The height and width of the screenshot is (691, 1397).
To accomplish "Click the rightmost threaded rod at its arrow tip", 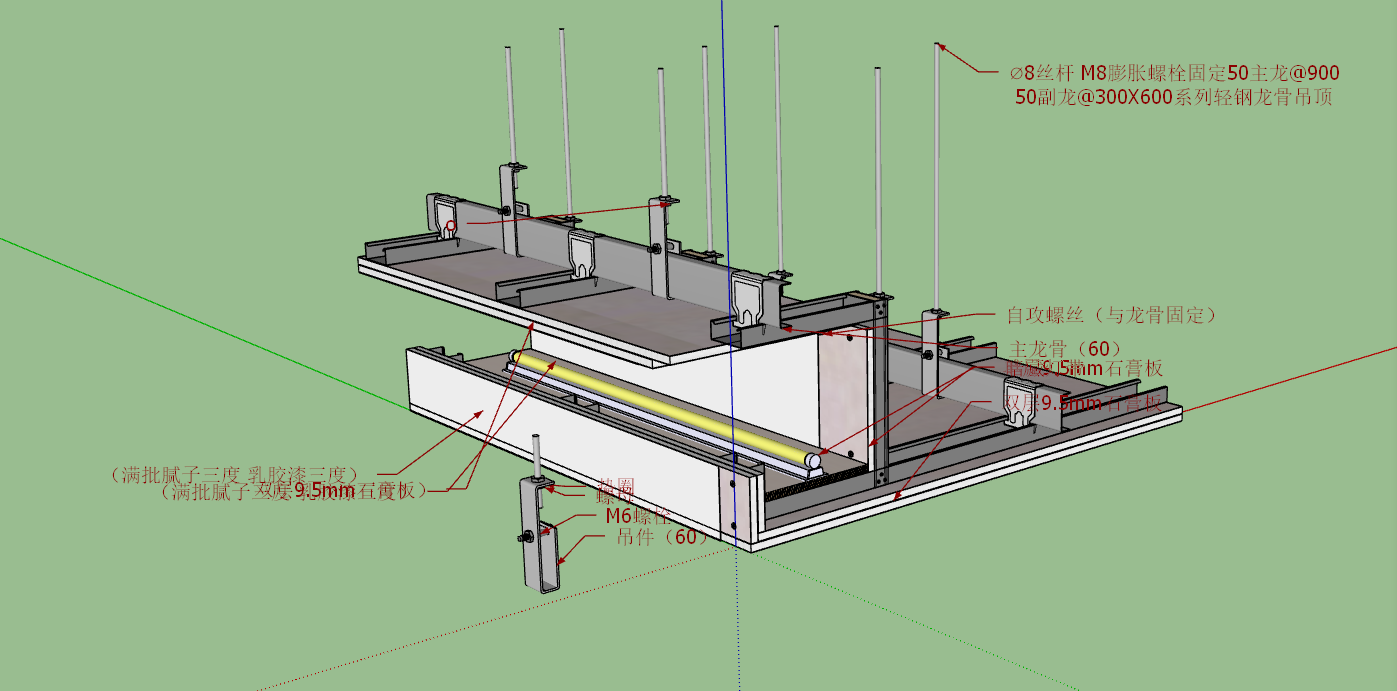I will [938, 45].
